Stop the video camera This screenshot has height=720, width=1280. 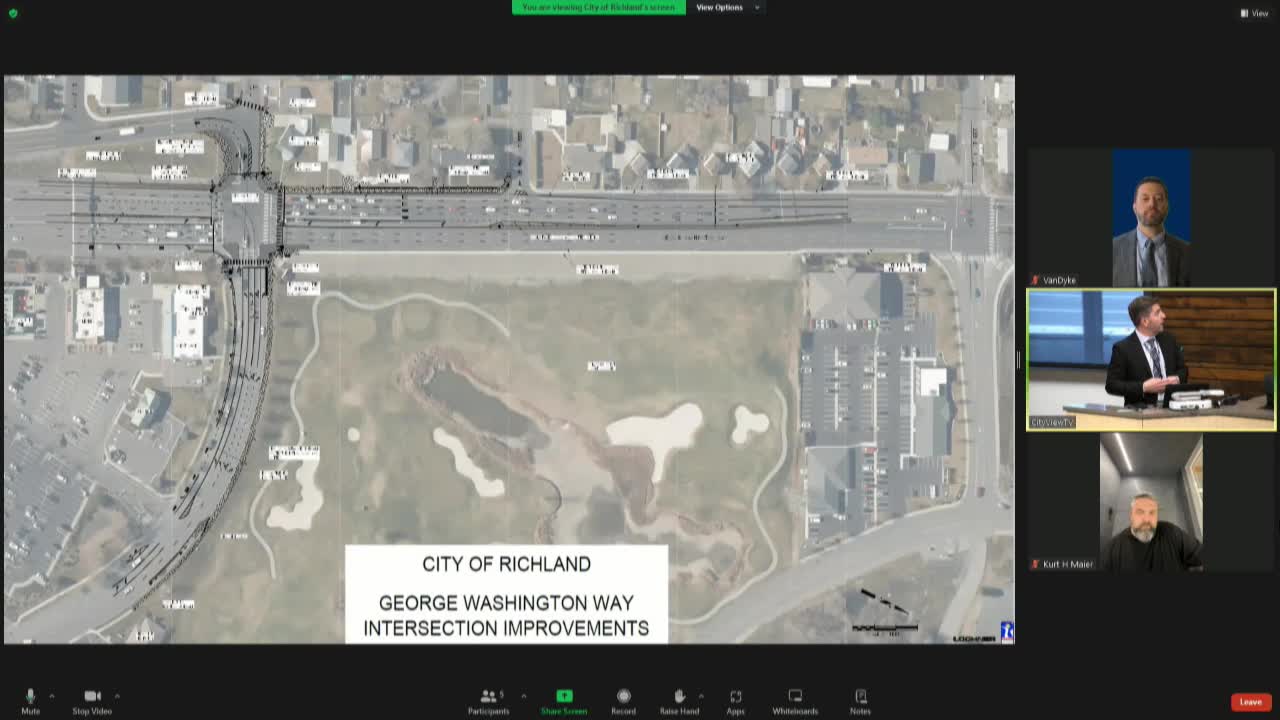pyautogui.click(x=93, y=697)
